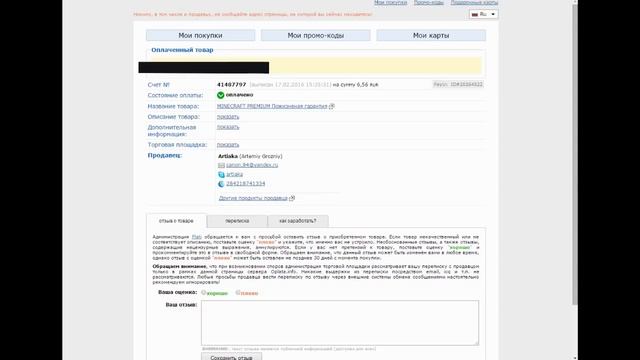Click the scrollbar down arrow
640x360 pixels.
575,358
